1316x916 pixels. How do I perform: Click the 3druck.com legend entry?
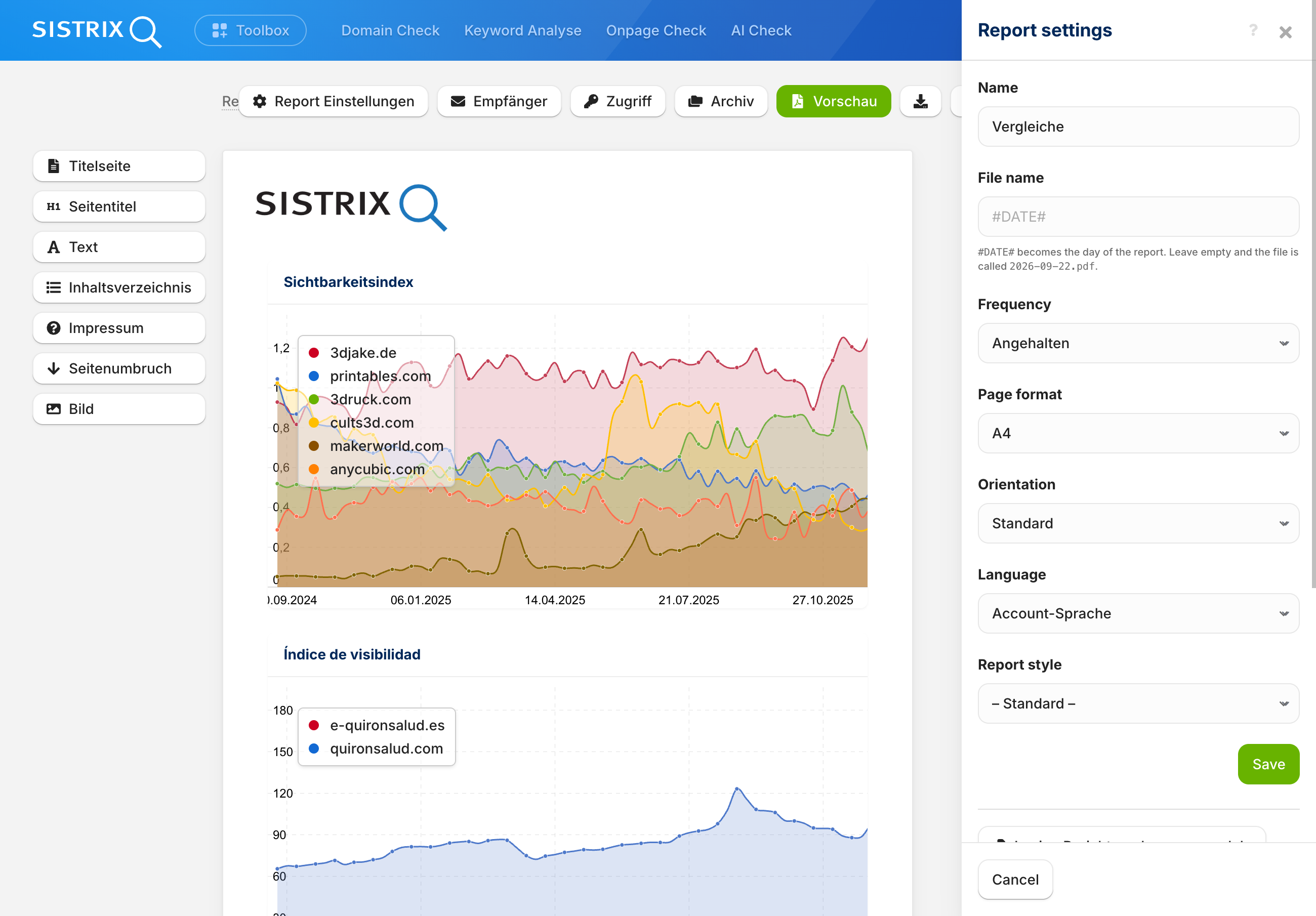click(x=359, y=399)
